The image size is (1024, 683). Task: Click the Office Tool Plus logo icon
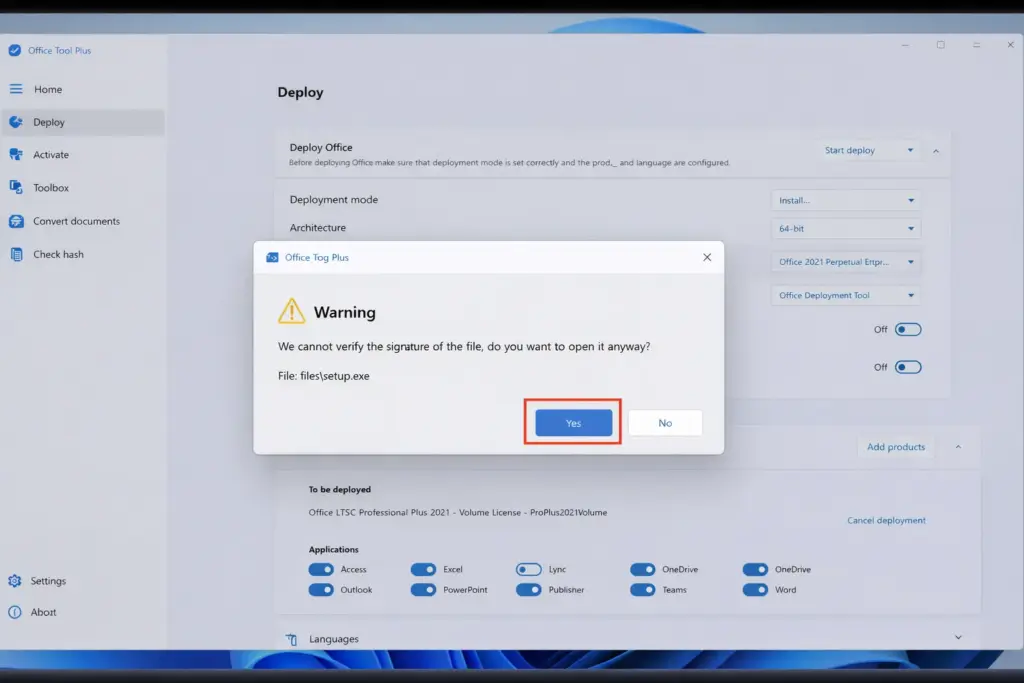coord(14,51)
